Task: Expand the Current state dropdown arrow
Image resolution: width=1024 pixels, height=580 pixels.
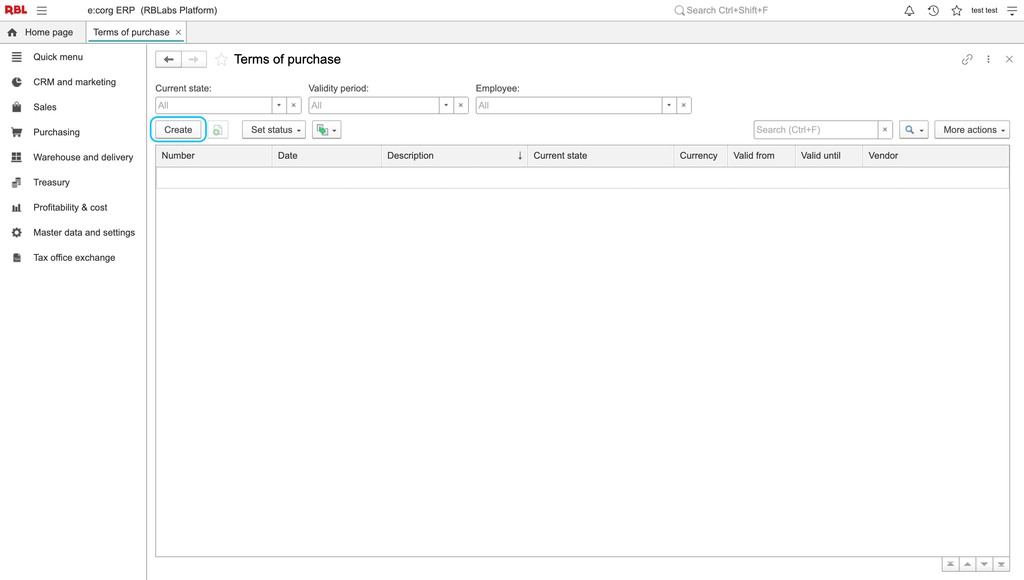Action: coord(279,105)
